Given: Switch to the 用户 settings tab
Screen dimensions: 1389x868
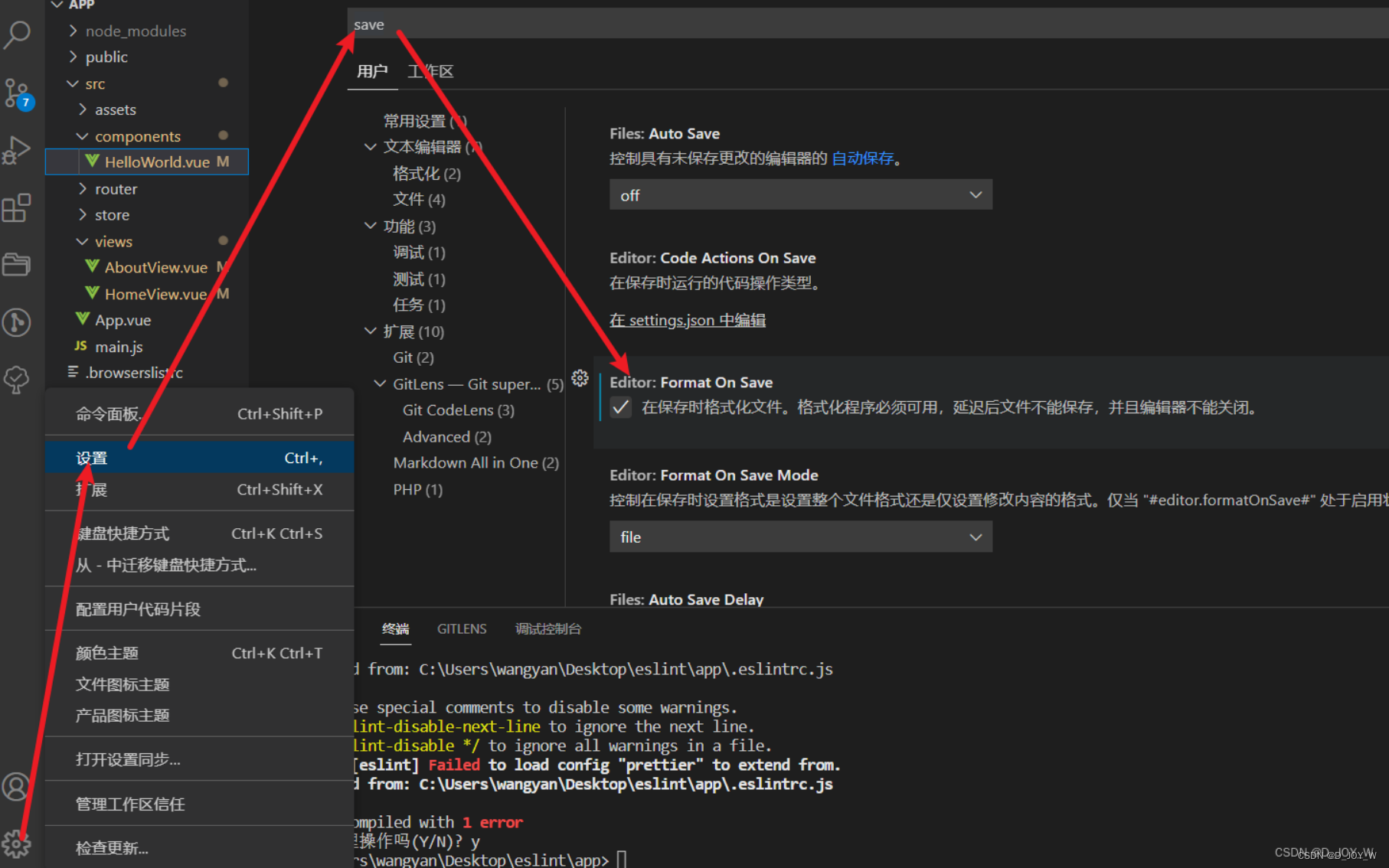Looking at the screenshot, I should [372, 71].
